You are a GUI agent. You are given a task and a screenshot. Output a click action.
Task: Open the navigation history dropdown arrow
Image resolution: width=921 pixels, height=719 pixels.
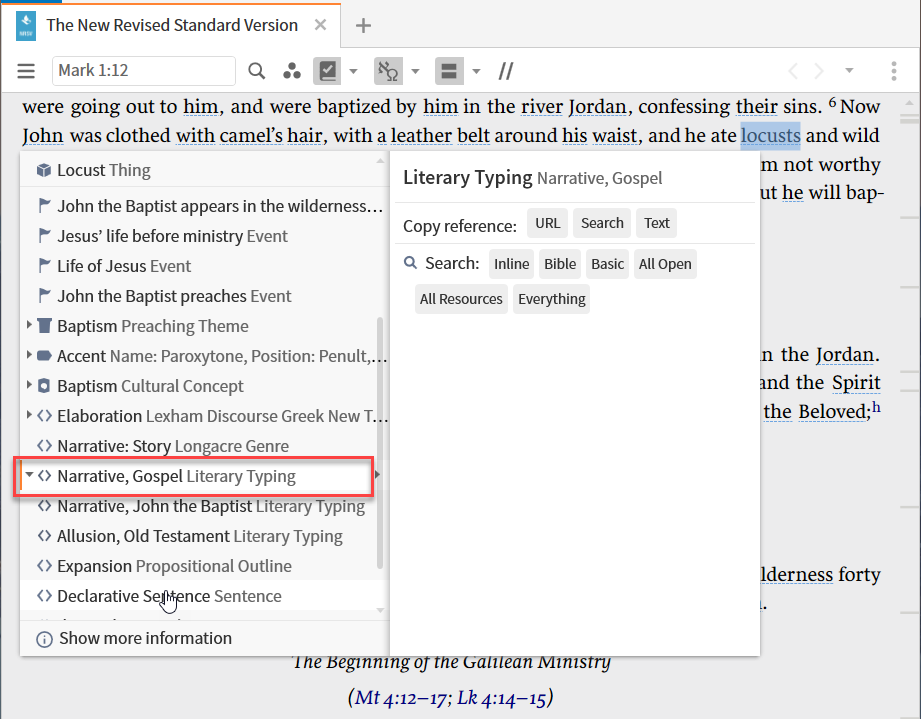[x=849, y=71]
